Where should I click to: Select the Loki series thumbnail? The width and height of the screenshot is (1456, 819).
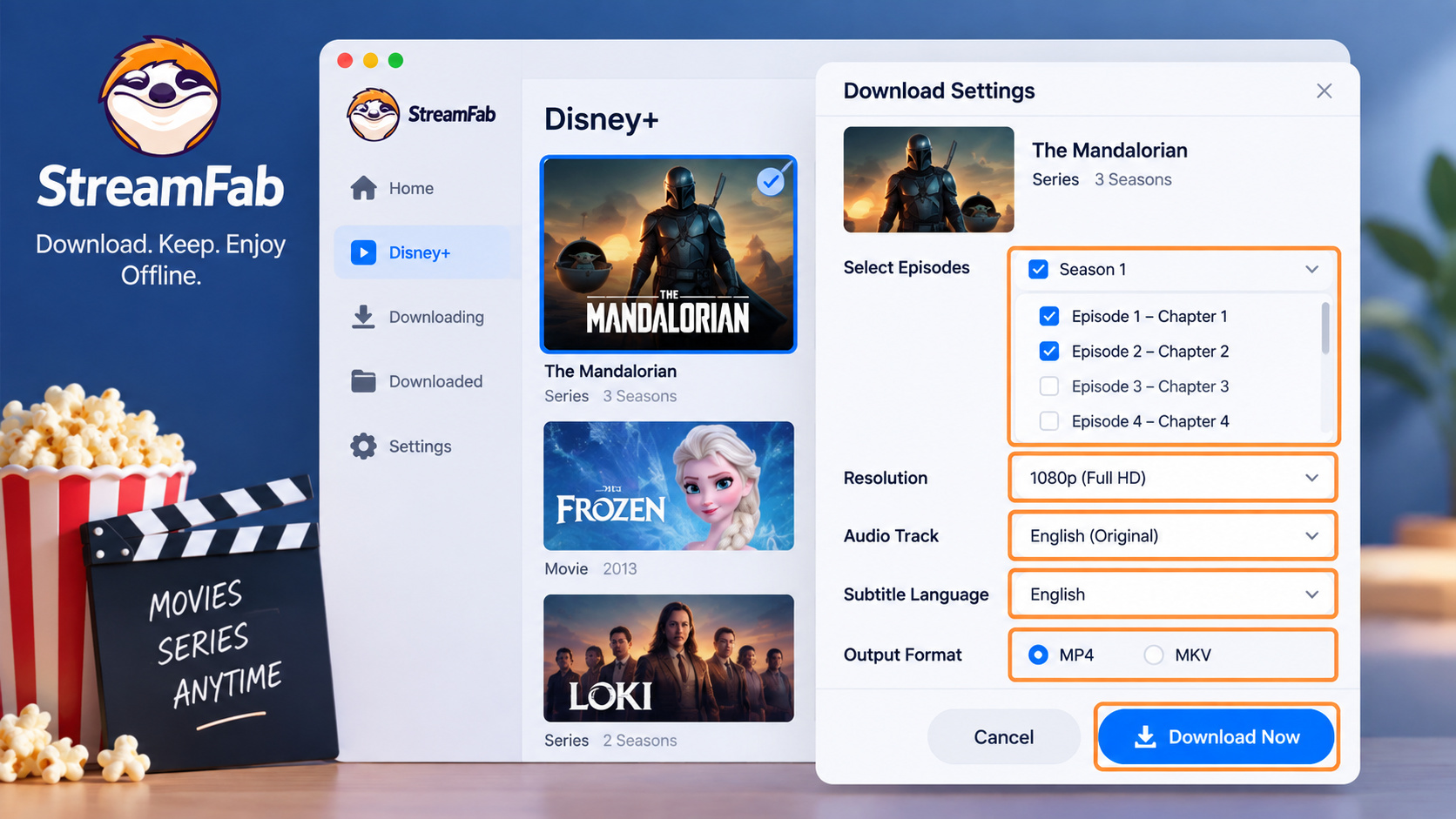(x=669, y=658)
